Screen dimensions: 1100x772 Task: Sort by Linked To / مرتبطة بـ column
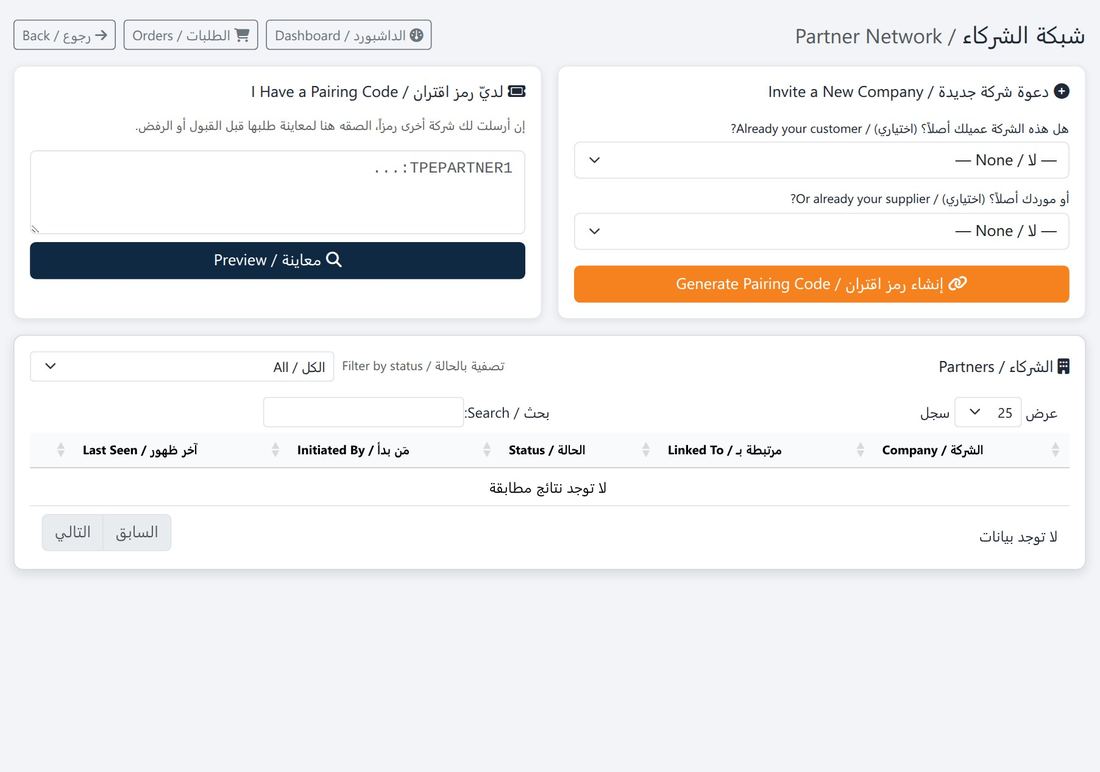(x=763, y=451)
